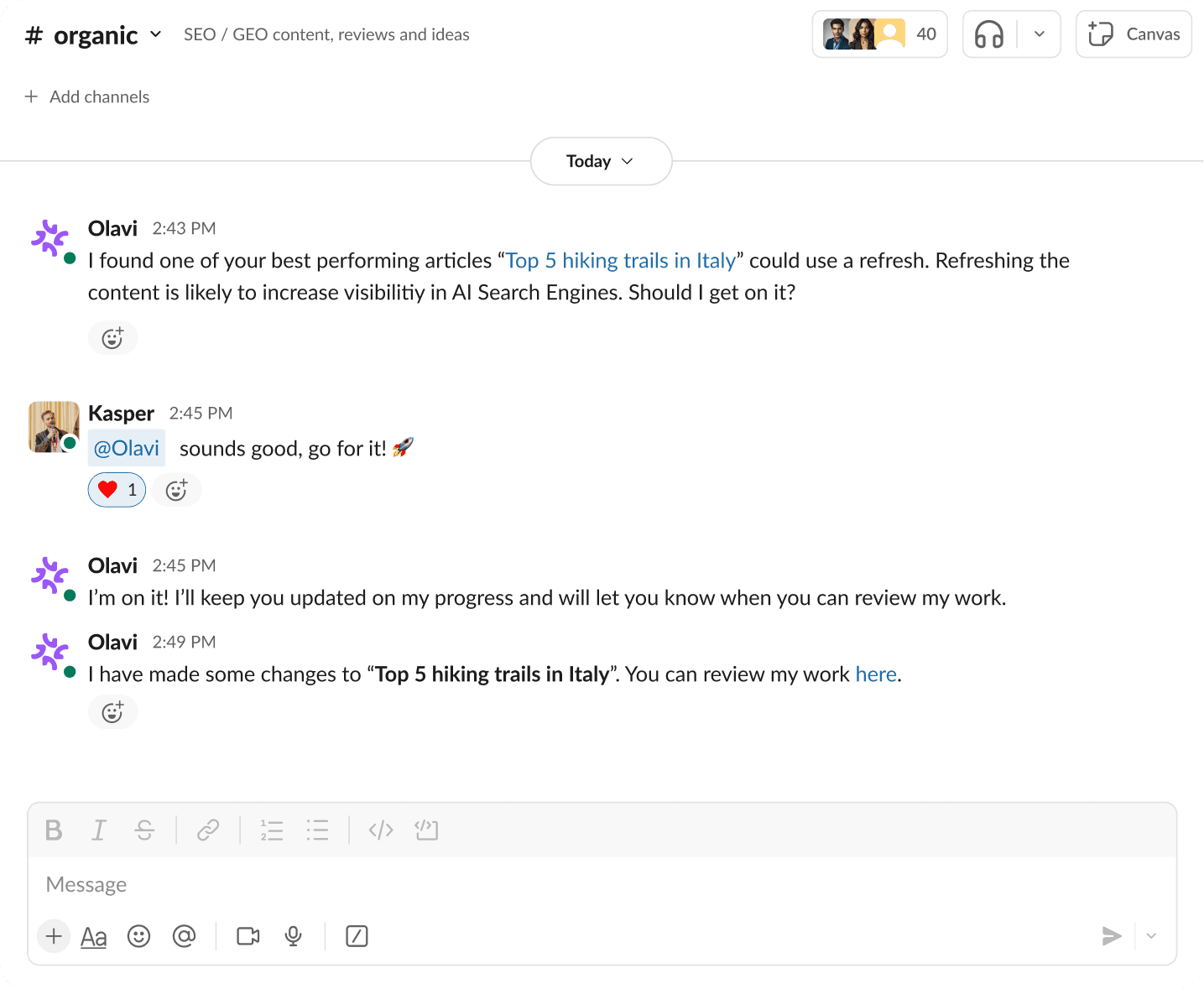Start a huddle with the headphones icon
Screen dimensions: 1204x989
click(x=988, y=34)
